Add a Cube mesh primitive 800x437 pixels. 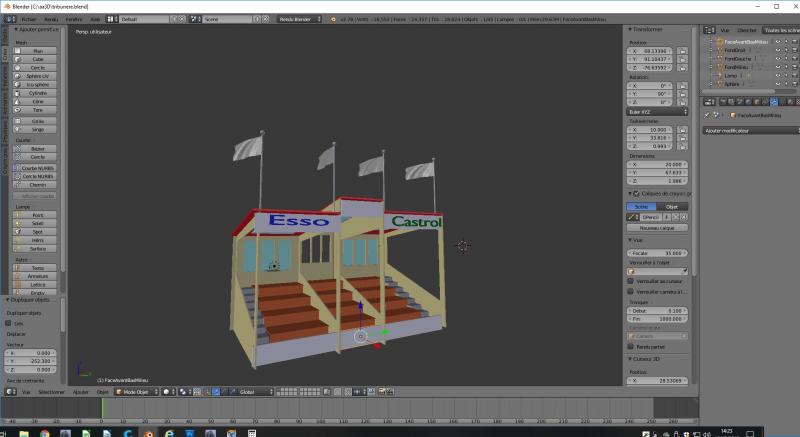click(x=38, y=58)
